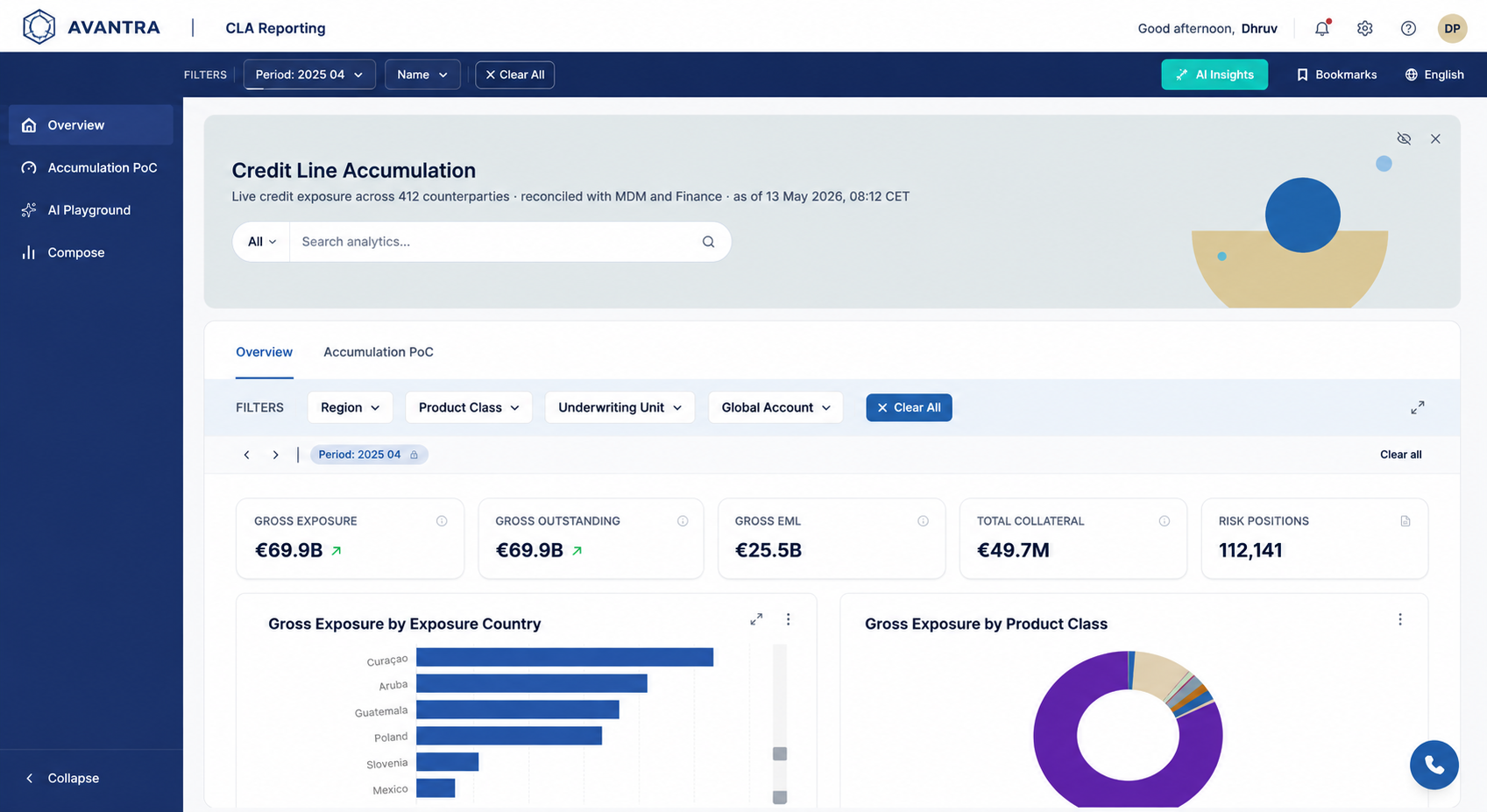Switch to the Accumulation PoC tab
The height and width of the screenshot is (812, 1487).
pos(379,352)
